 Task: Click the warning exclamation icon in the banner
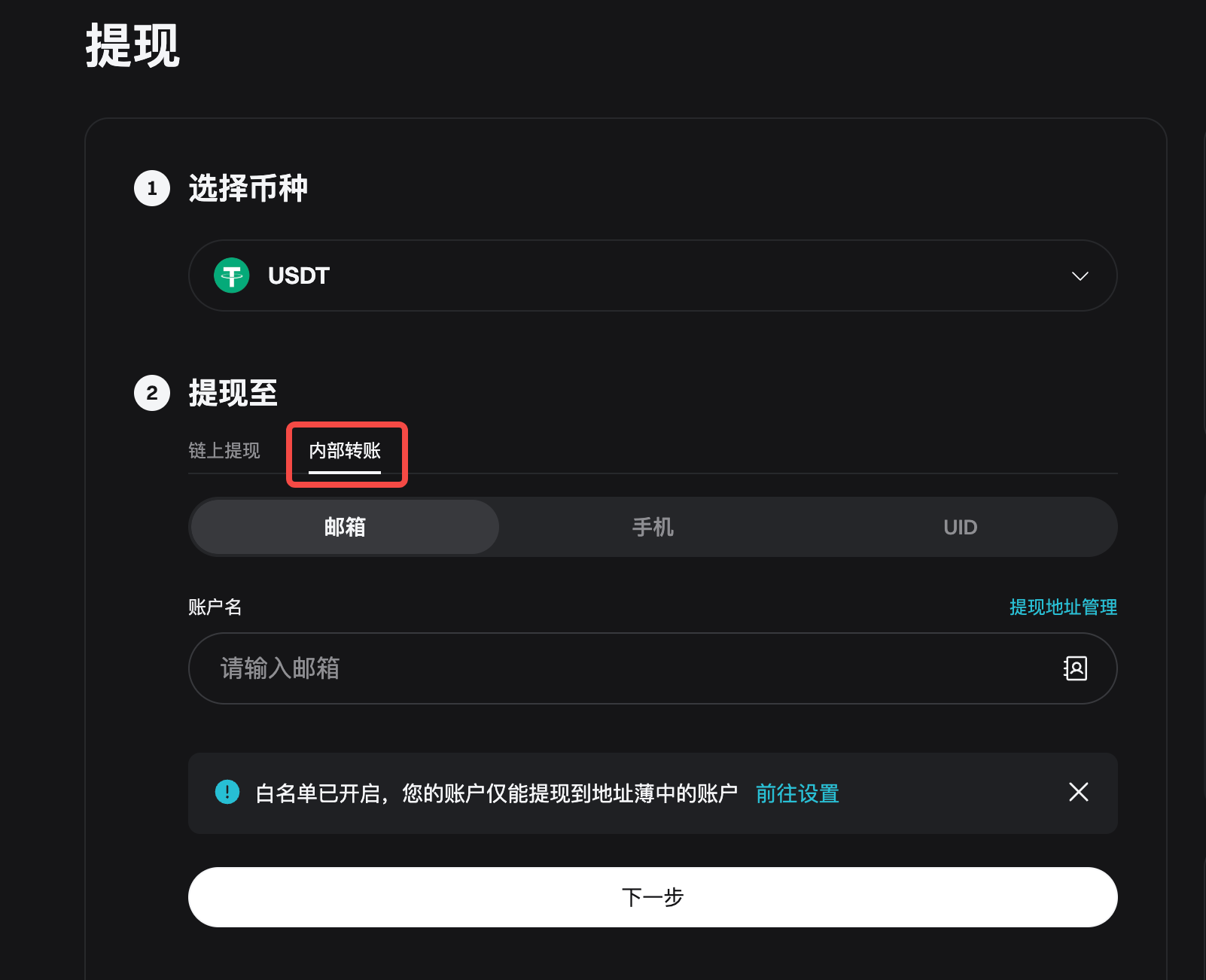[x=227, y=793]
